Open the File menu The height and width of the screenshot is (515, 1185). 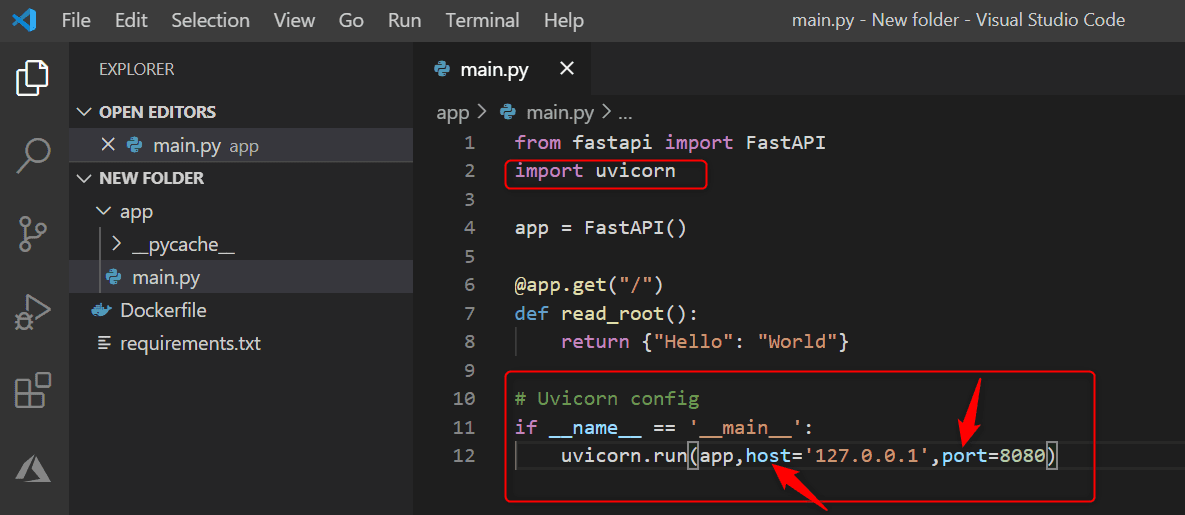click(x=76, y=20)
